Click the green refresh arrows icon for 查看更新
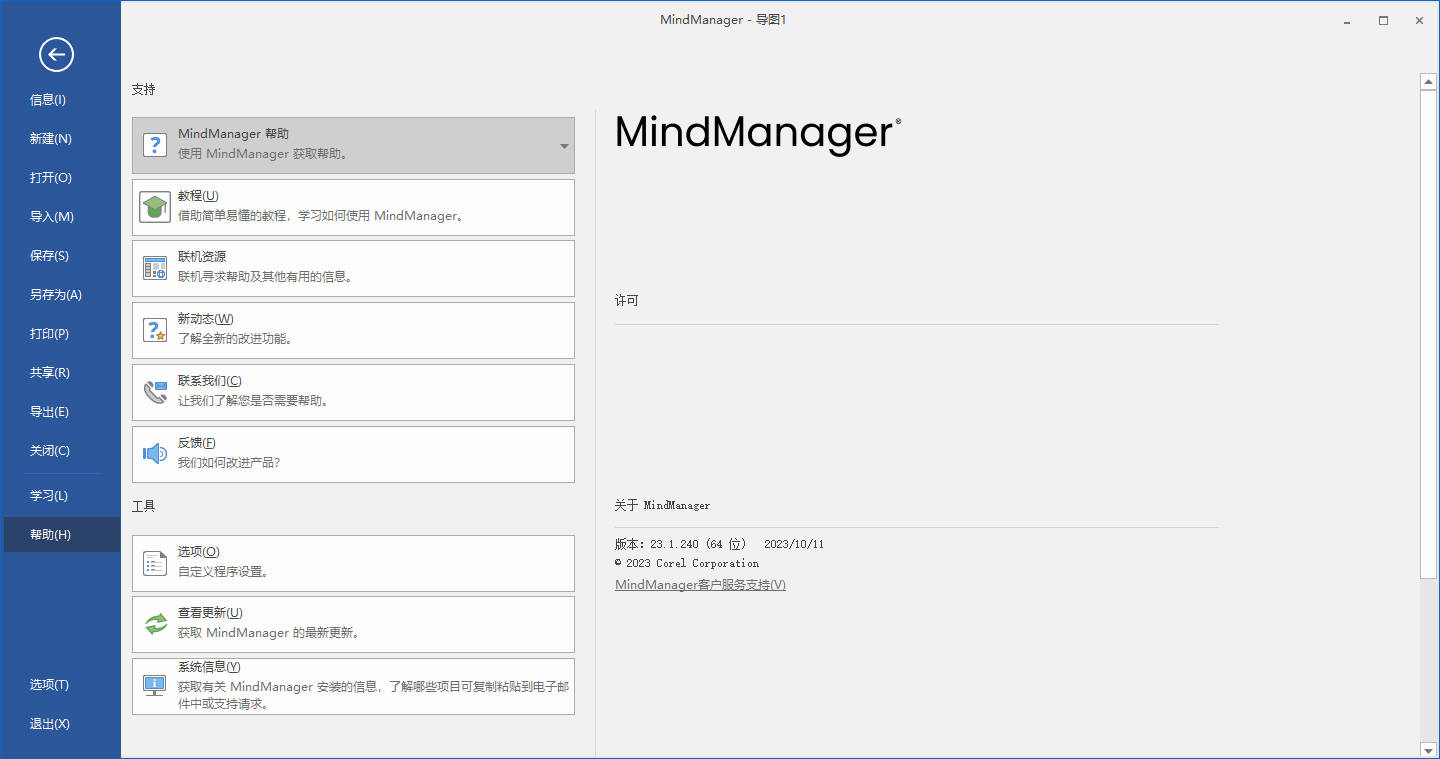 click(154, 624)
